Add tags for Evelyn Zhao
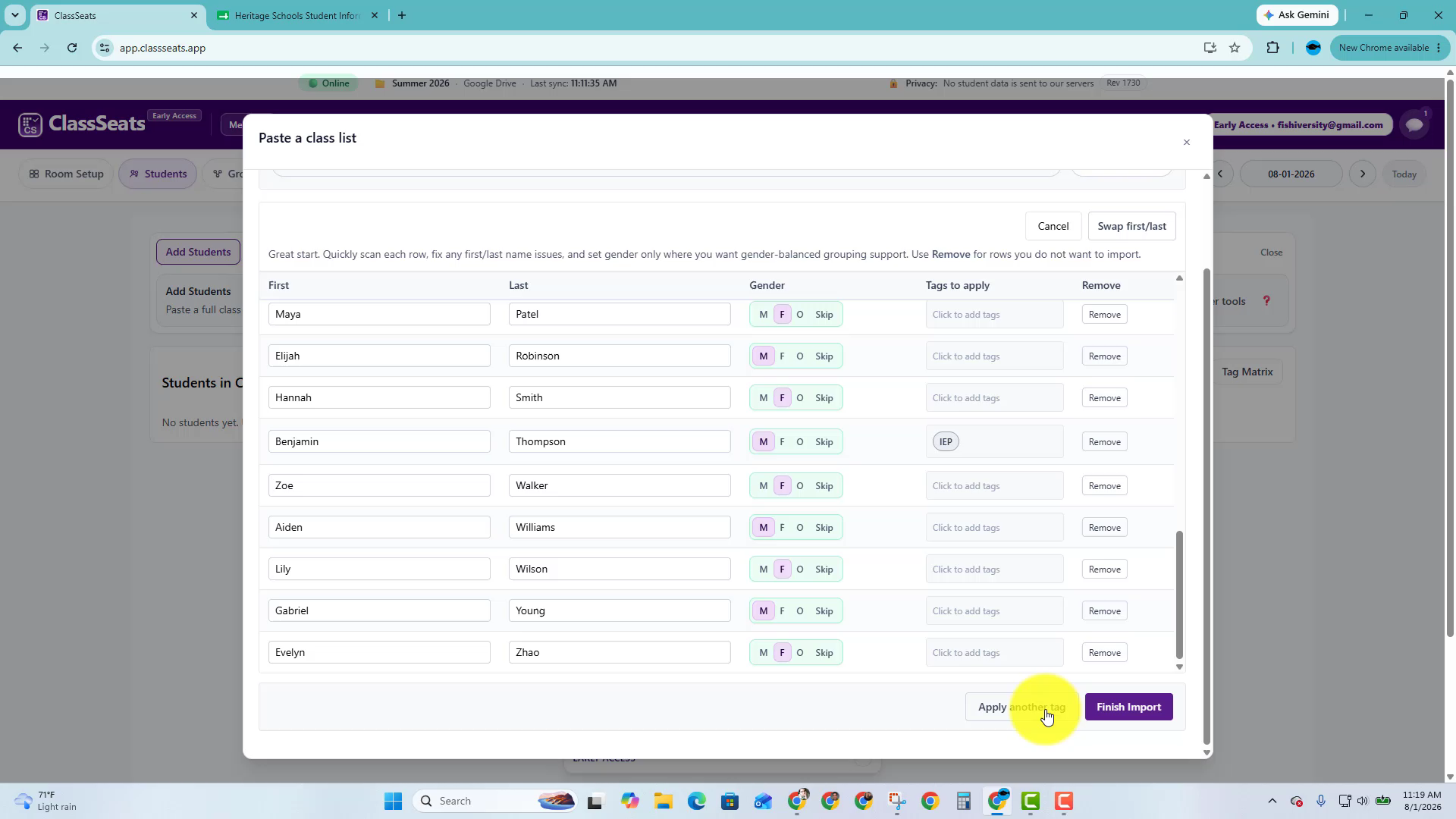This screenshot has width=1456, height=819. pyautogui.click(x=994, y=653)
